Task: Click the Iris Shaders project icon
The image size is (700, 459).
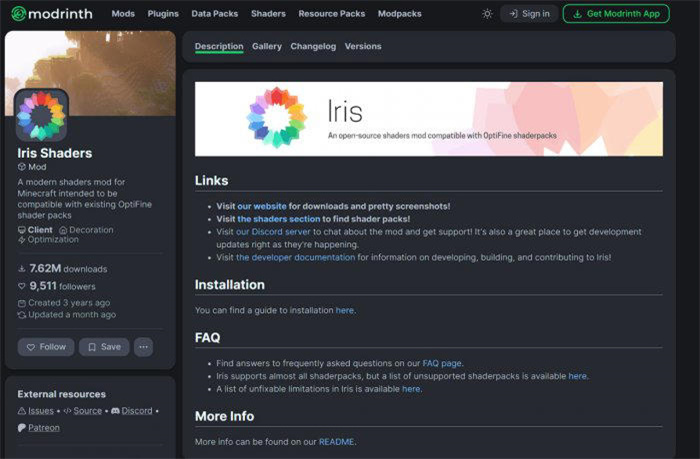Action: (x=42, y=115)
